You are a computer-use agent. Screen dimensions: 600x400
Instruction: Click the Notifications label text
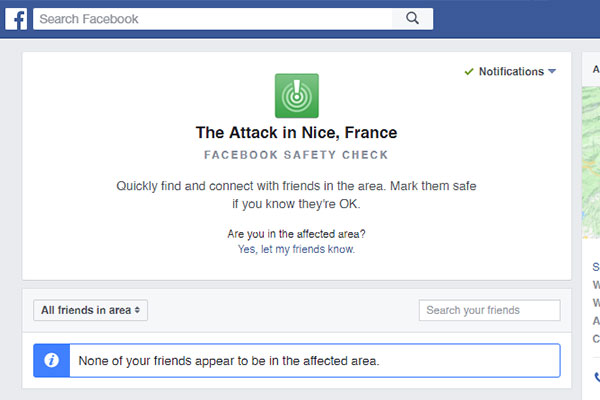coord(511,72)
